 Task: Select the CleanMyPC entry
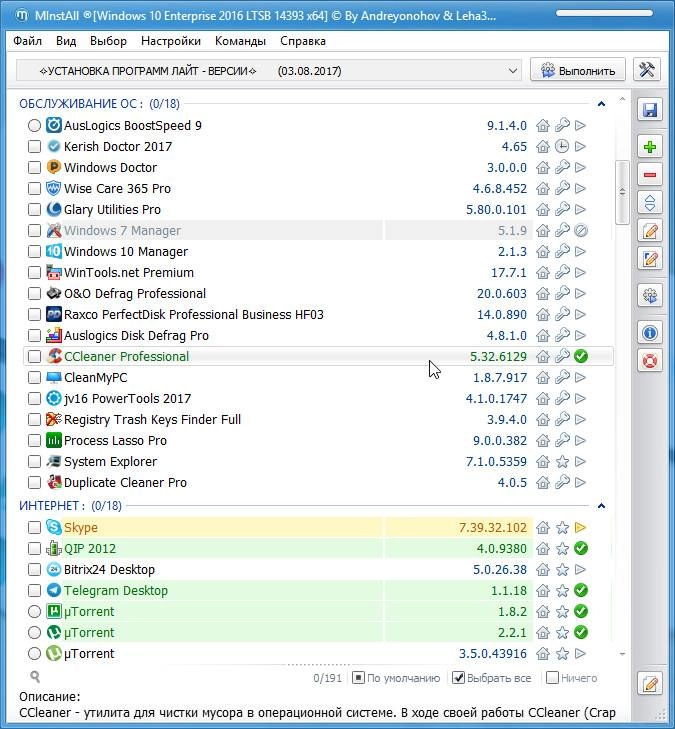point(318,378)
